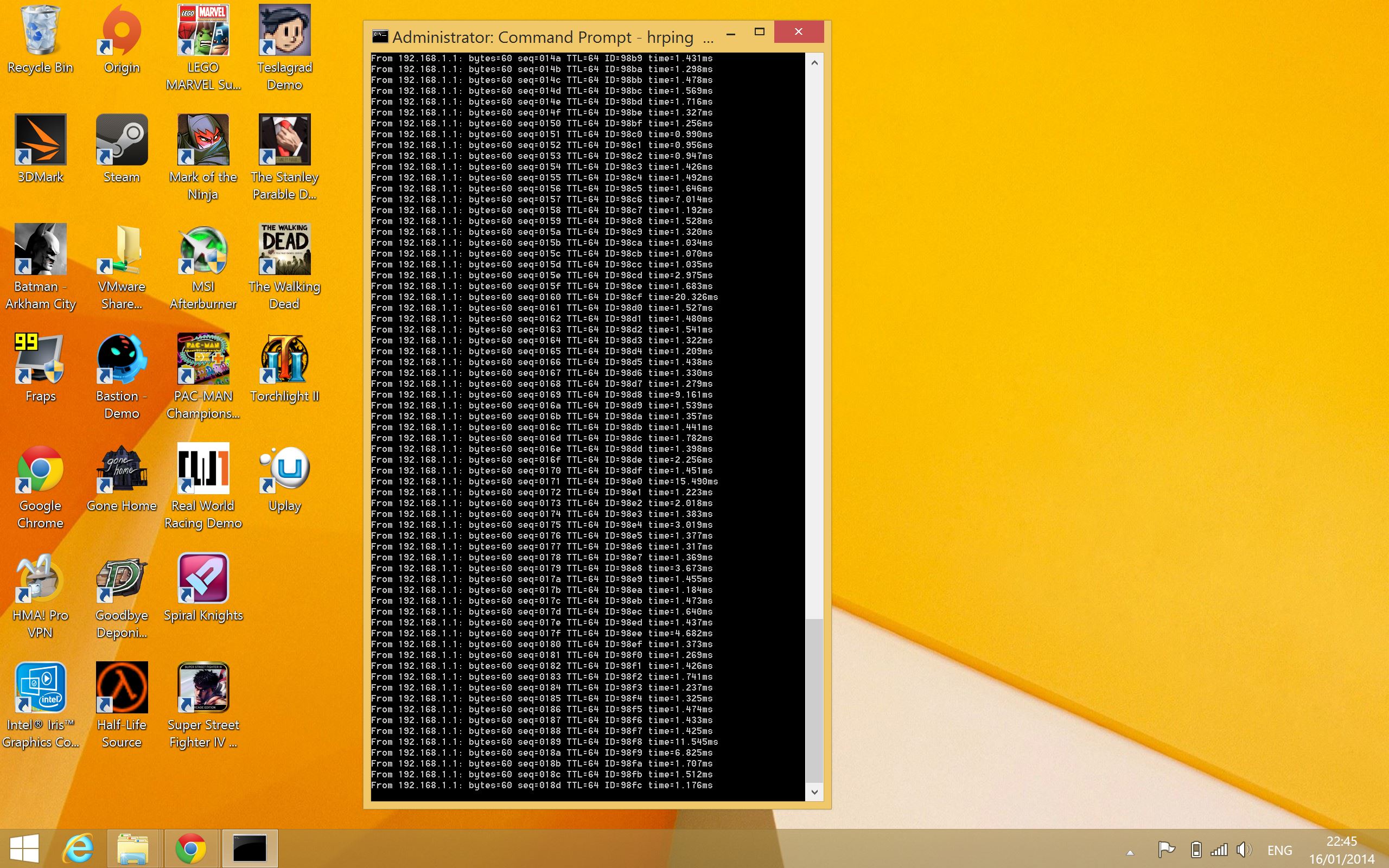Image resolution: width=1389 pixels, height=868 pixels.
Task: Click the Command Prompt title bar system icon
Action: pyautogui.click(x=379, y=37)
